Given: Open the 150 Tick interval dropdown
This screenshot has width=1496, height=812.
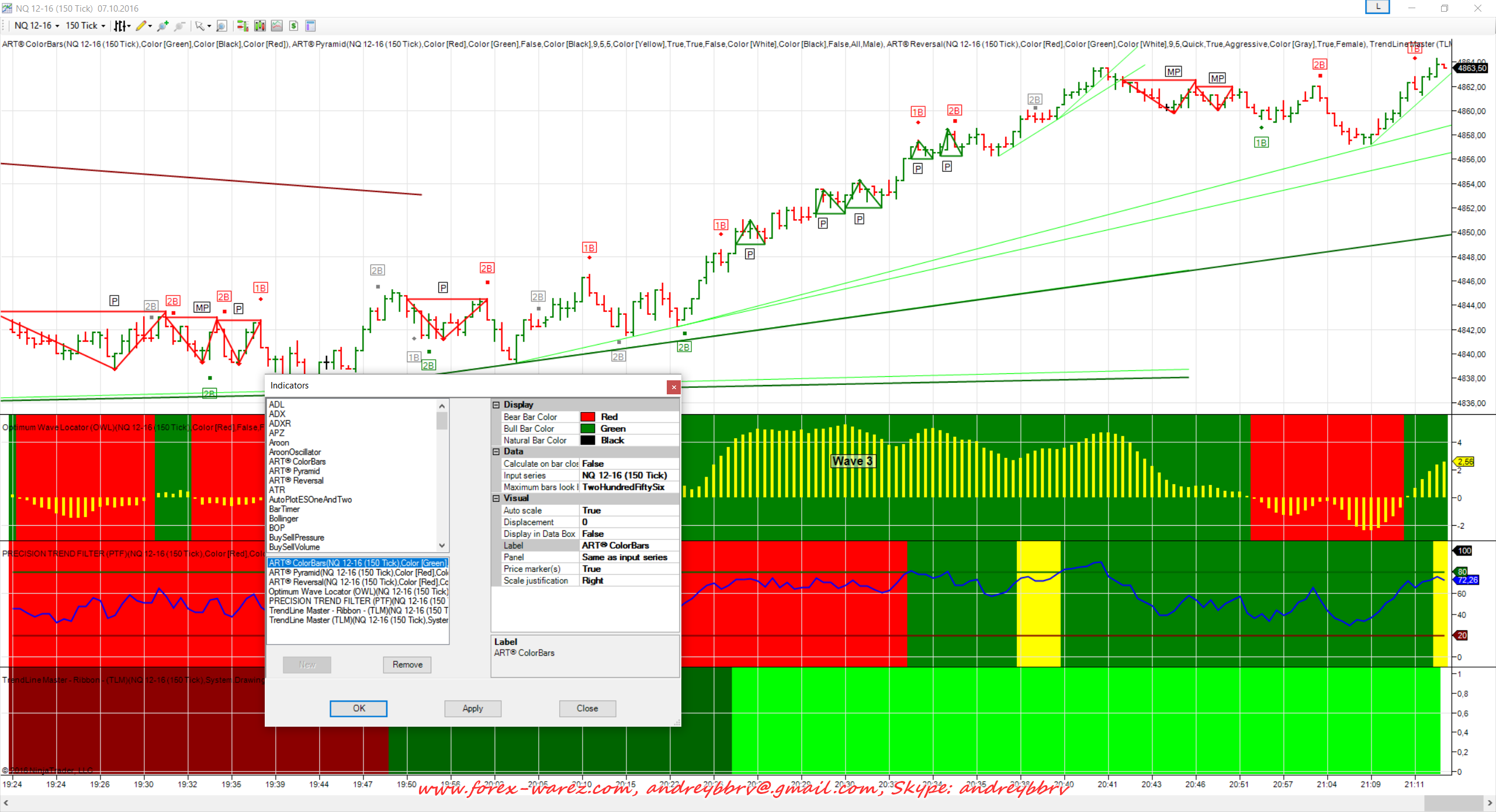Looking at the screenshot, I should point(85,26).
